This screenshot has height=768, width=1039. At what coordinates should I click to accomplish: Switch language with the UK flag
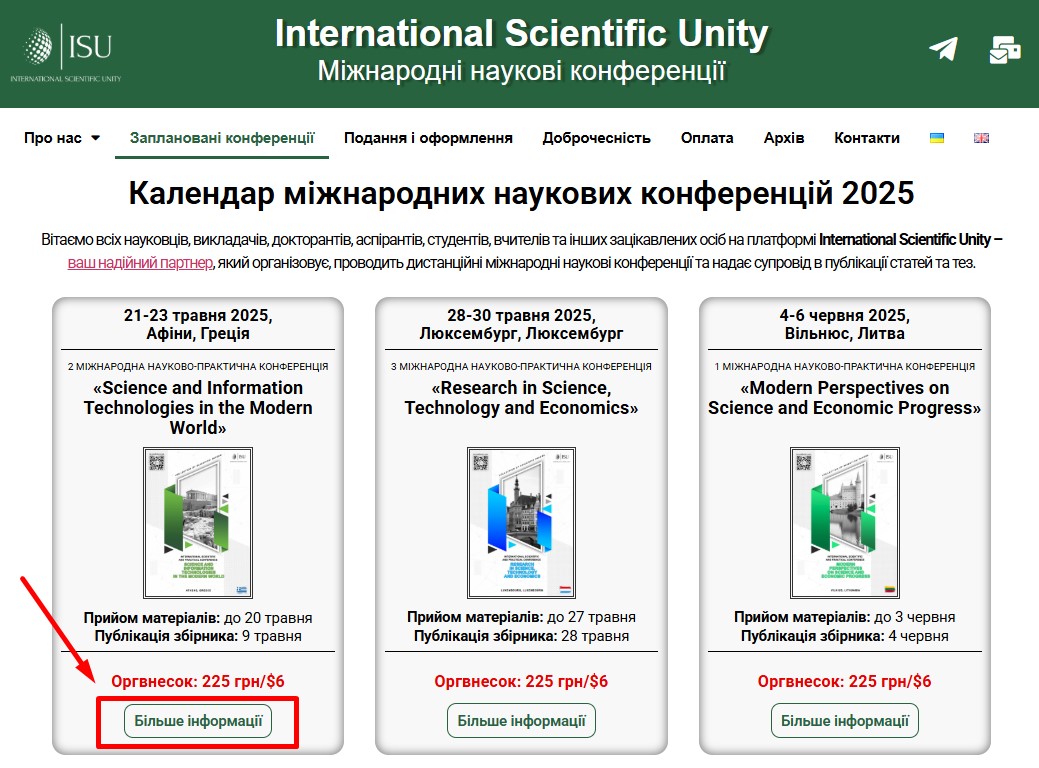pyautogui.click(x=981, y=138)
